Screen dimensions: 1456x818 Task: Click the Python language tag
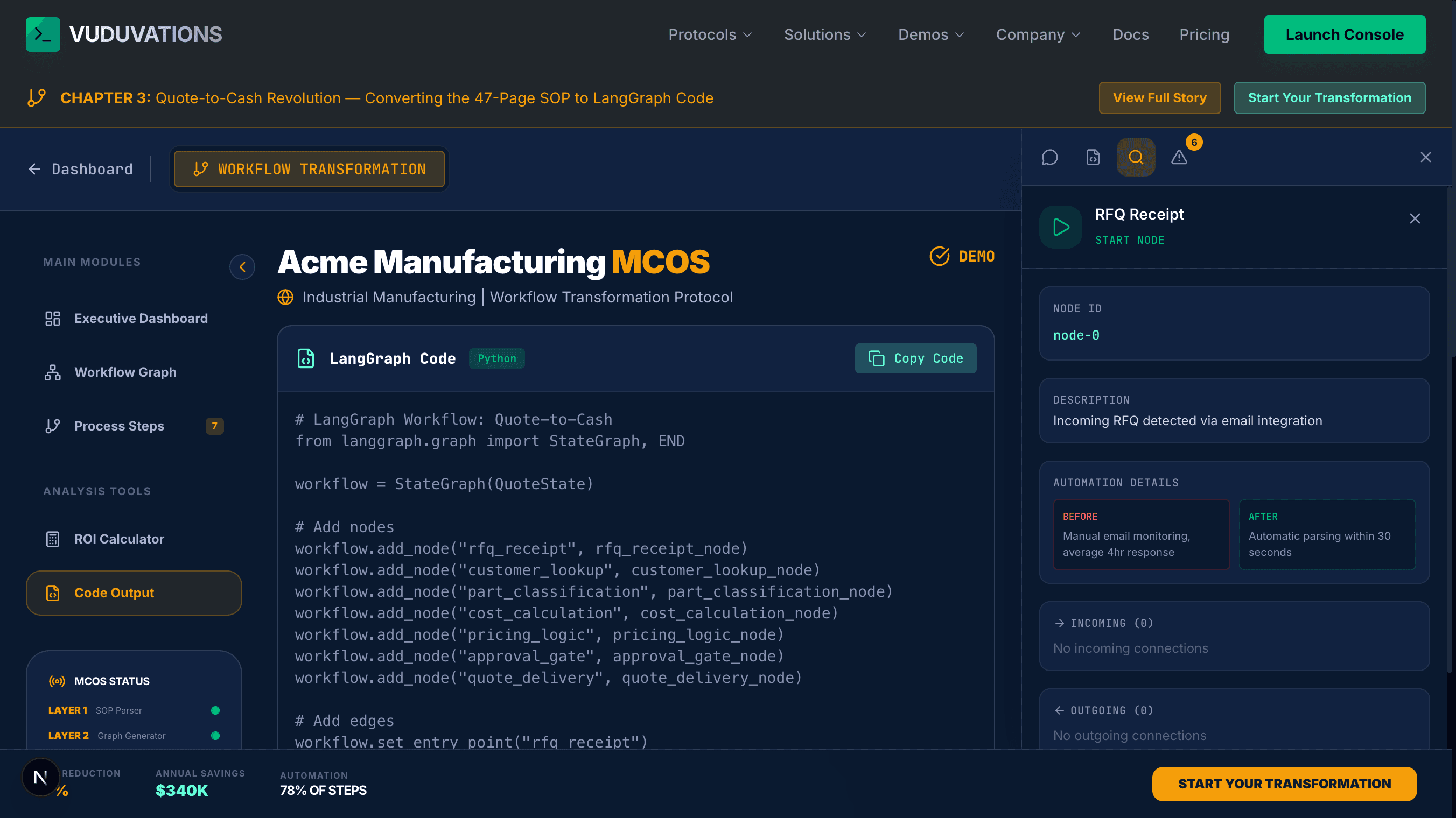[497, 358]
